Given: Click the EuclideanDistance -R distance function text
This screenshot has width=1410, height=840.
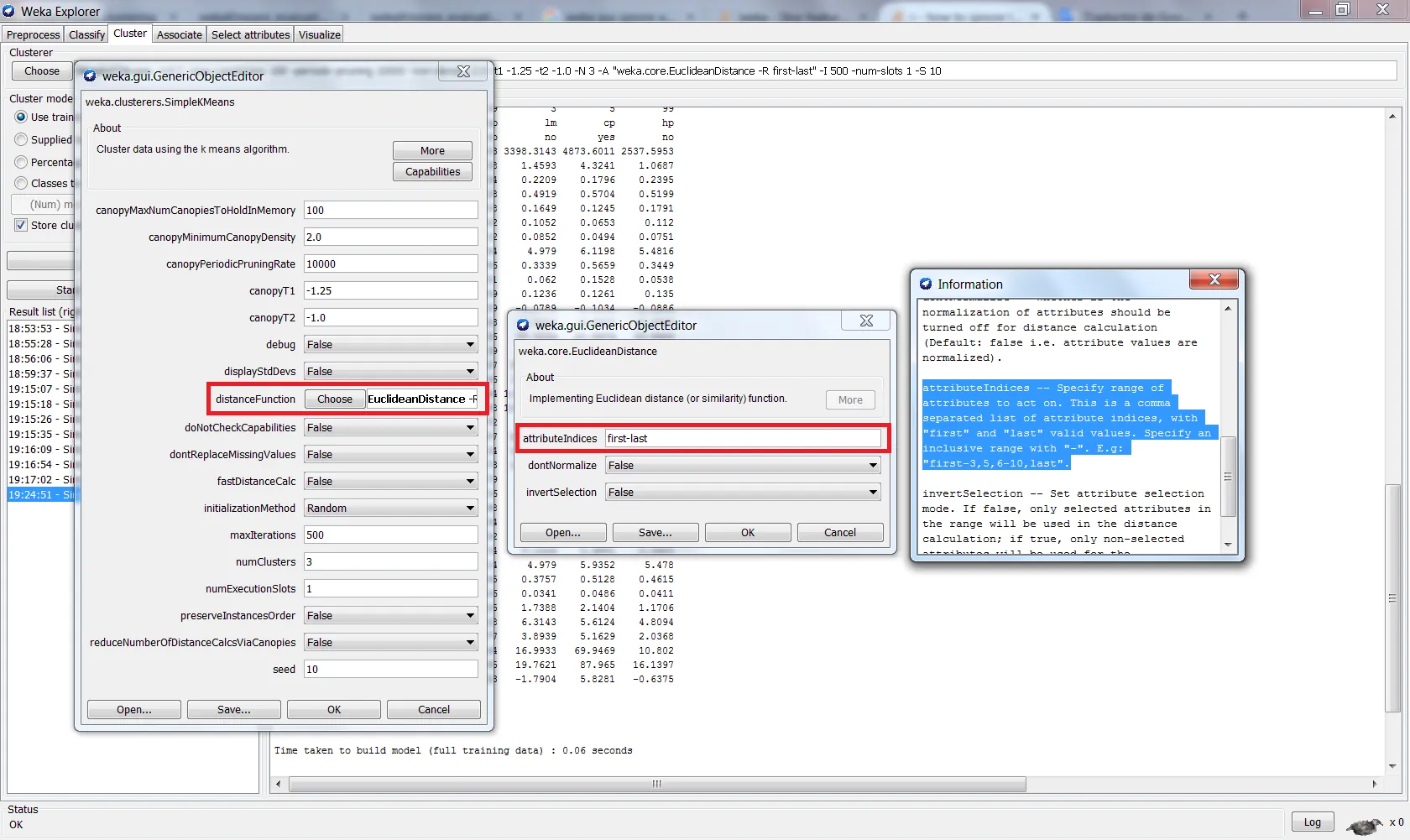Looking at the screenshot, I should click(422, 399).
